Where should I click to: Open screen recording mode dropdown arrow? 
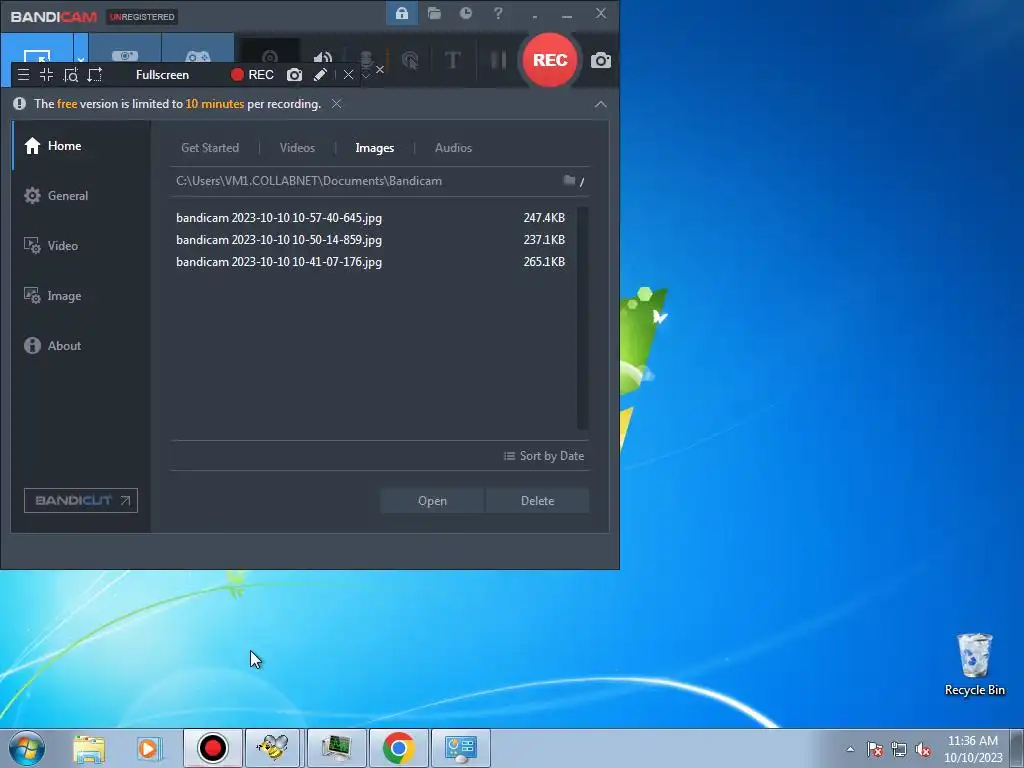[80, 59]
